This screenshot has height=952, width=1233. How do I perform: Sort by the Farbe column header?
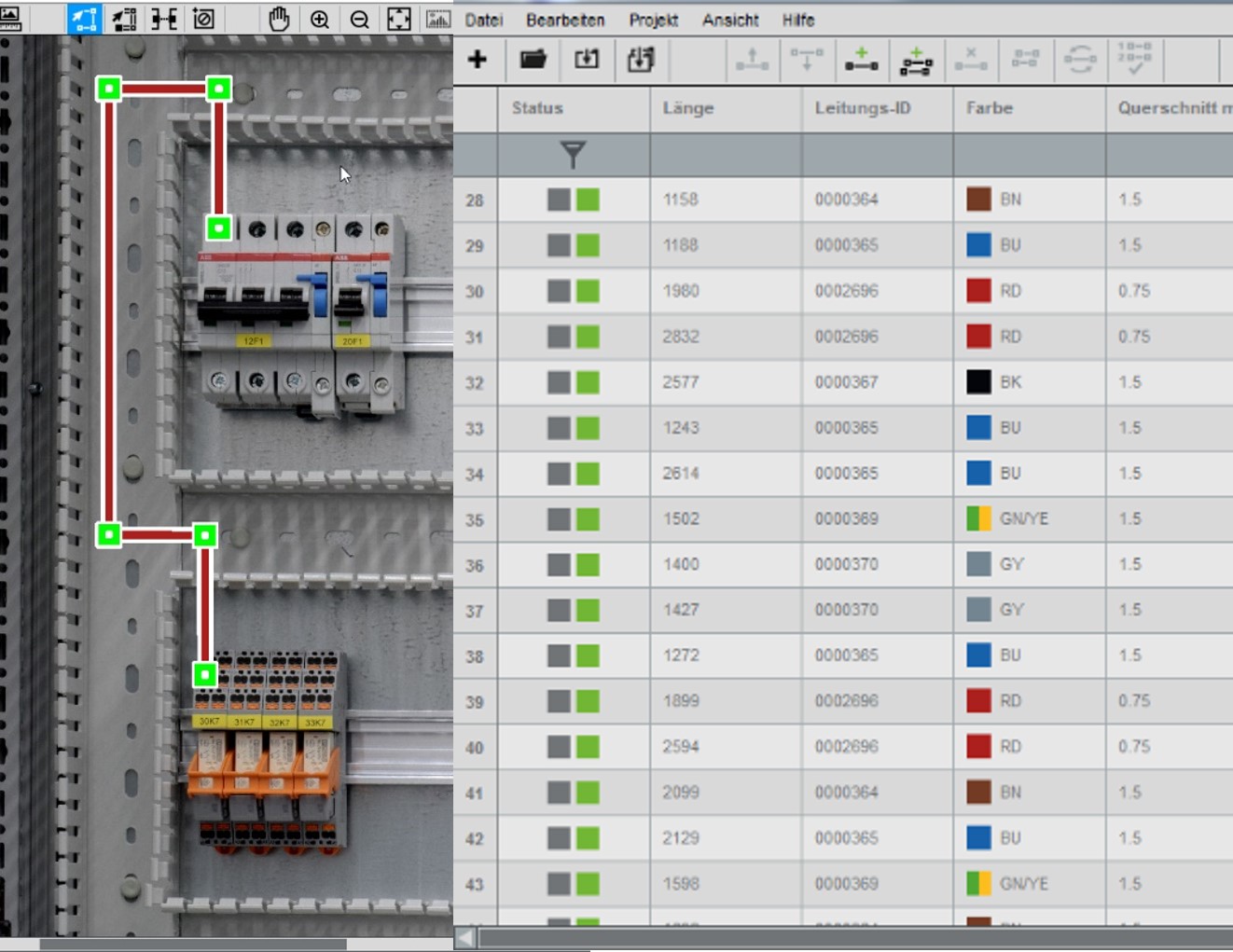(x=990, y=108)
